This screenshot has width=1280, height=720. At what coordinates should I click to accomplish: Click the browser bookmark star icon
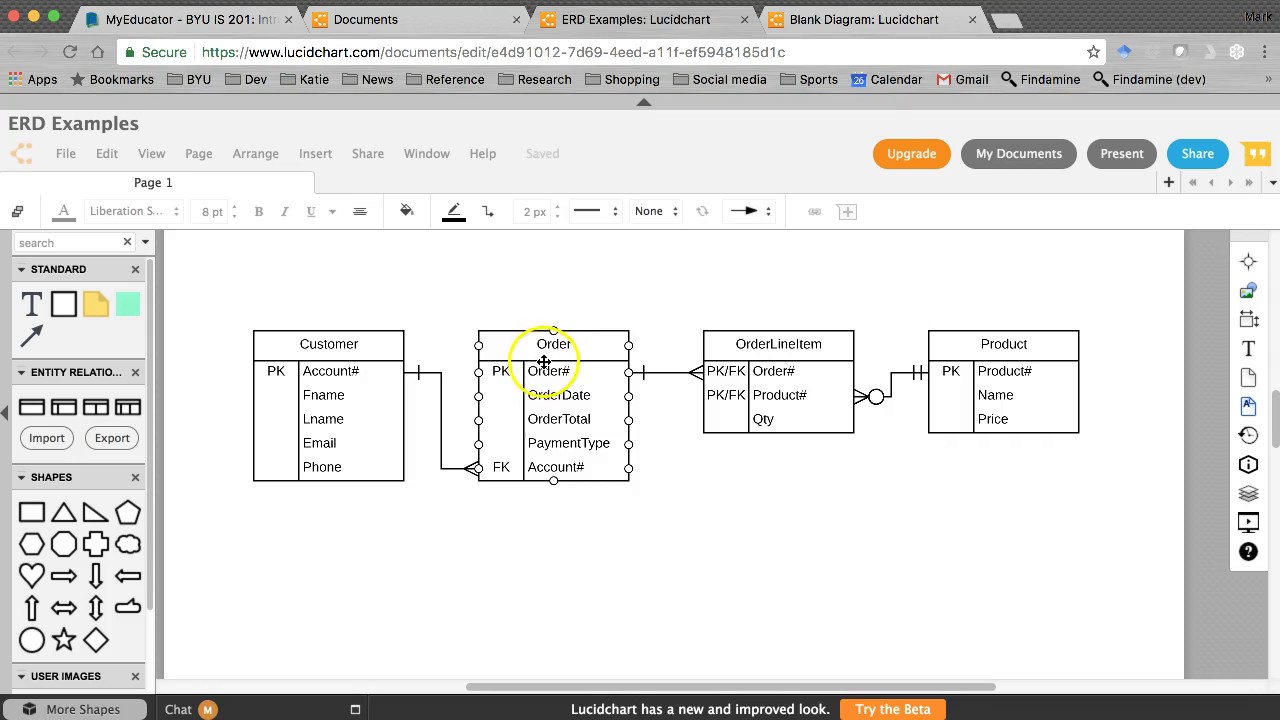[x=1093, y=52]
